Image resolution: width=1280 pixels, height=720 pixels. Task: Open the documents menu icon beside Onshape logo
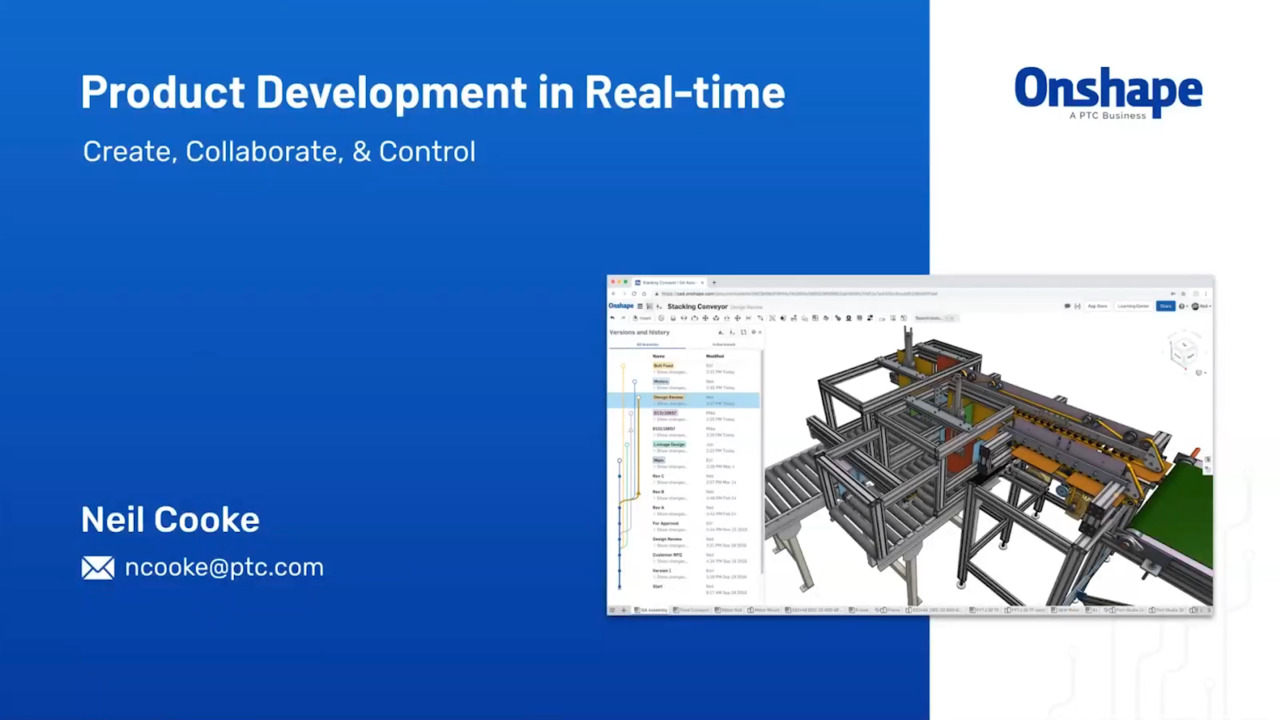(x=640, y=306)
